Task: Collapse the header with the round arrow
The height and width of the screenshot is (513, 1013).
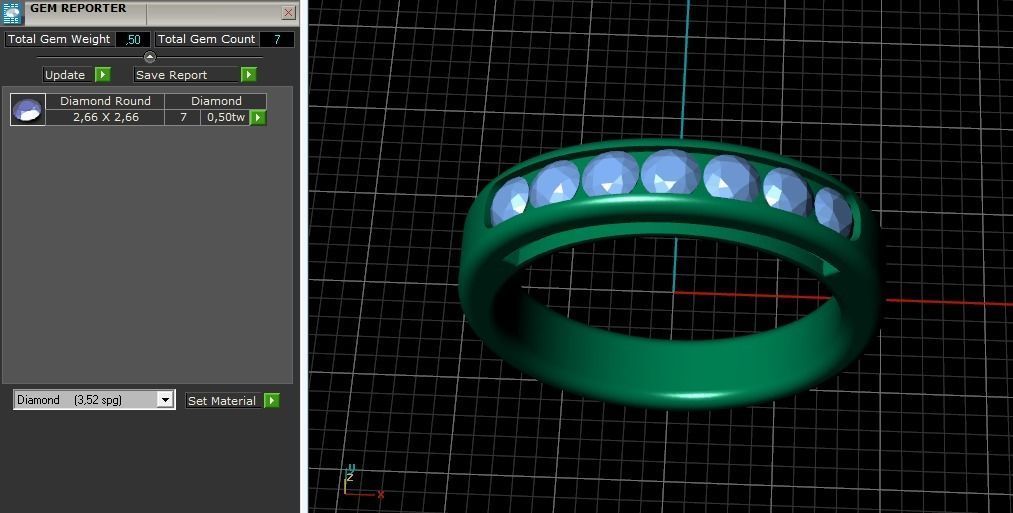Action: tap(150, 58)
